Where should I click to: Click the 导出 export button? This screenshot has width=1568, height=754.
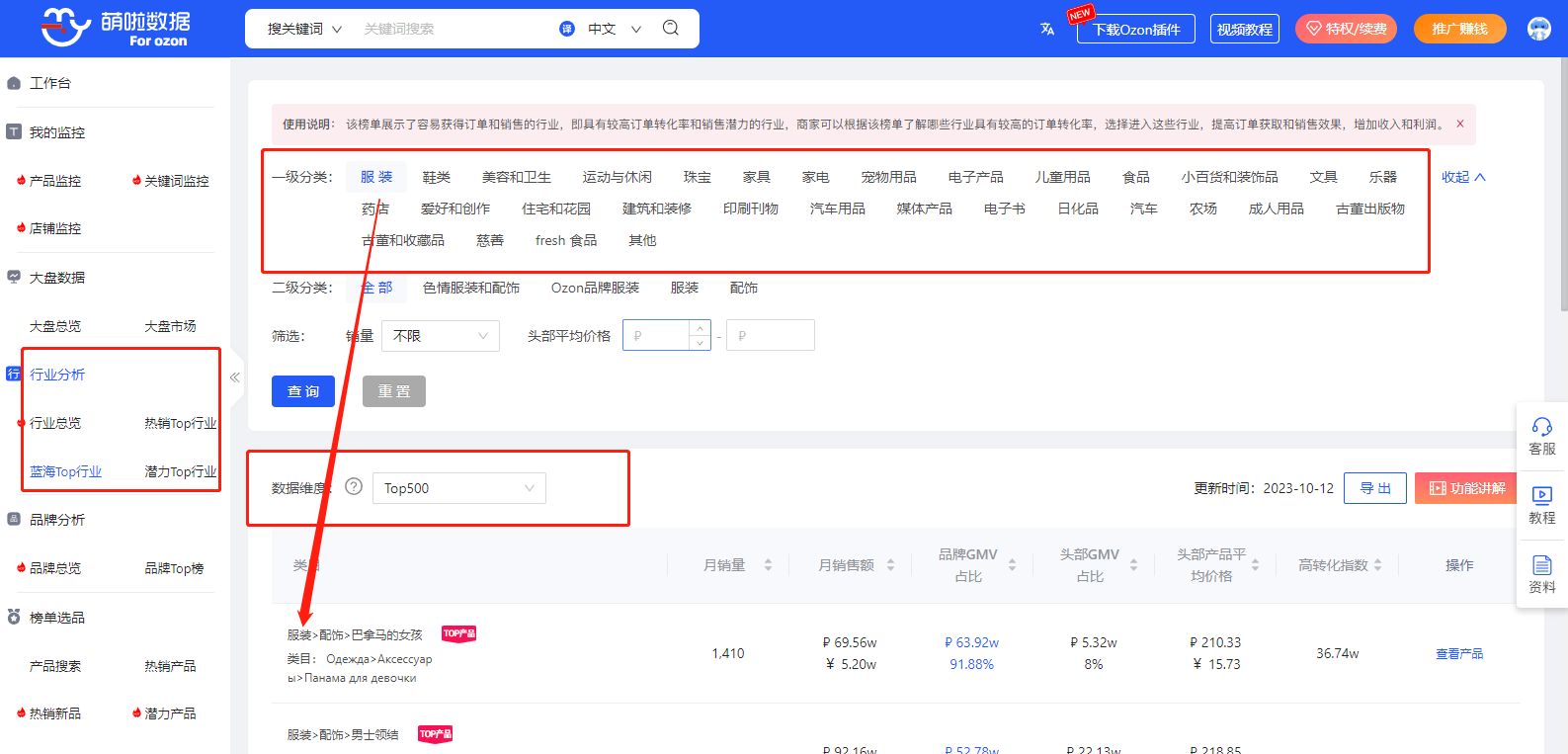(x=1374, y=488)
